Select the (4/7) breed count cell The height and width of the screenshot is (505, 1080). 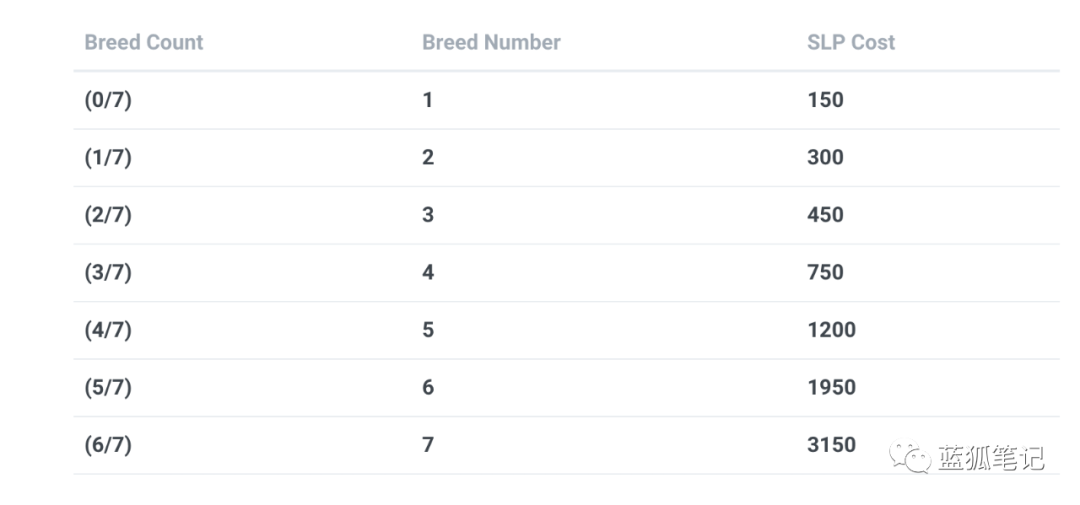click(x=108, y=330)
